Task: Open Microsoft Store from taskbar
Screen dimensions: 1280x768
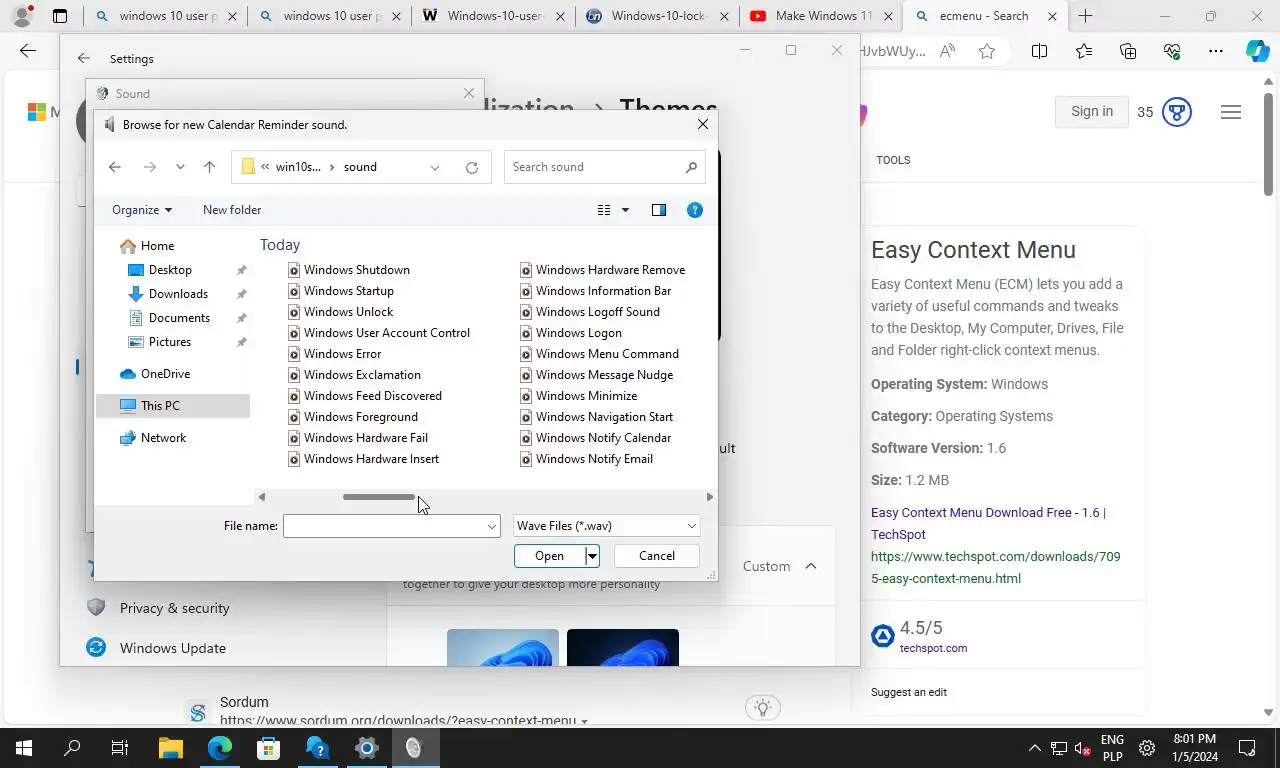Action: coord(268,748)
